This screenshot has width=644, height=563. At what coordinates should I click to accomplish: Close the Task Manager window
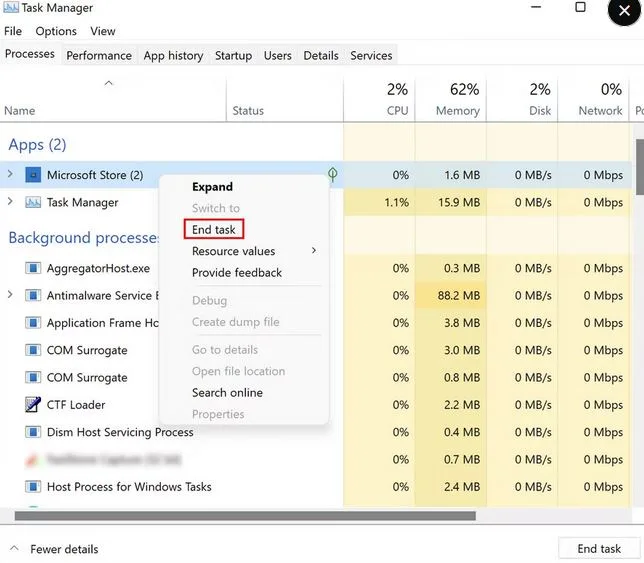[624, 10]
